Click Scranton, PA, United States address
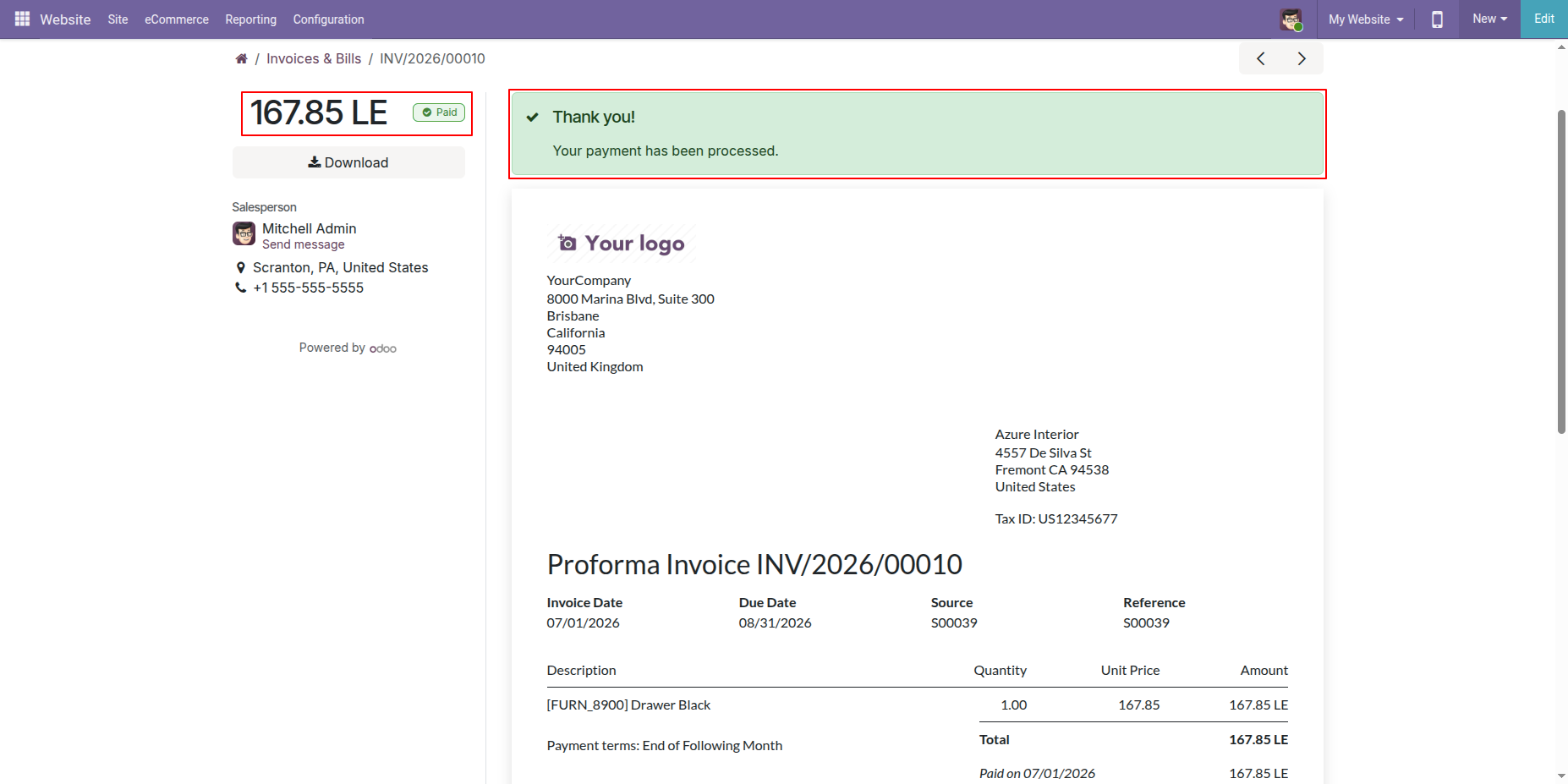 click(341, 267)
